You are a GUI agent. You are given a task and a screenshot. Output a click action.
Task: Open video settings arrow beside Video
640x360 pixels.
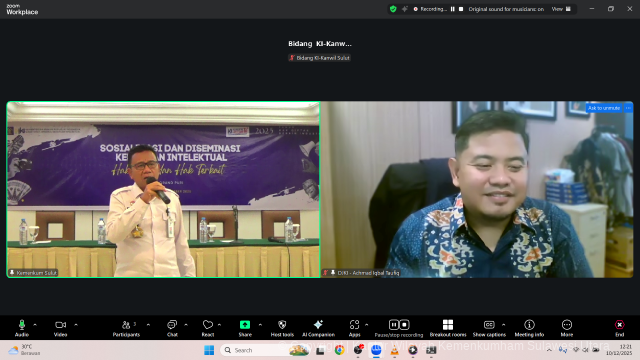pyautogui.click(x=76, y=325)
